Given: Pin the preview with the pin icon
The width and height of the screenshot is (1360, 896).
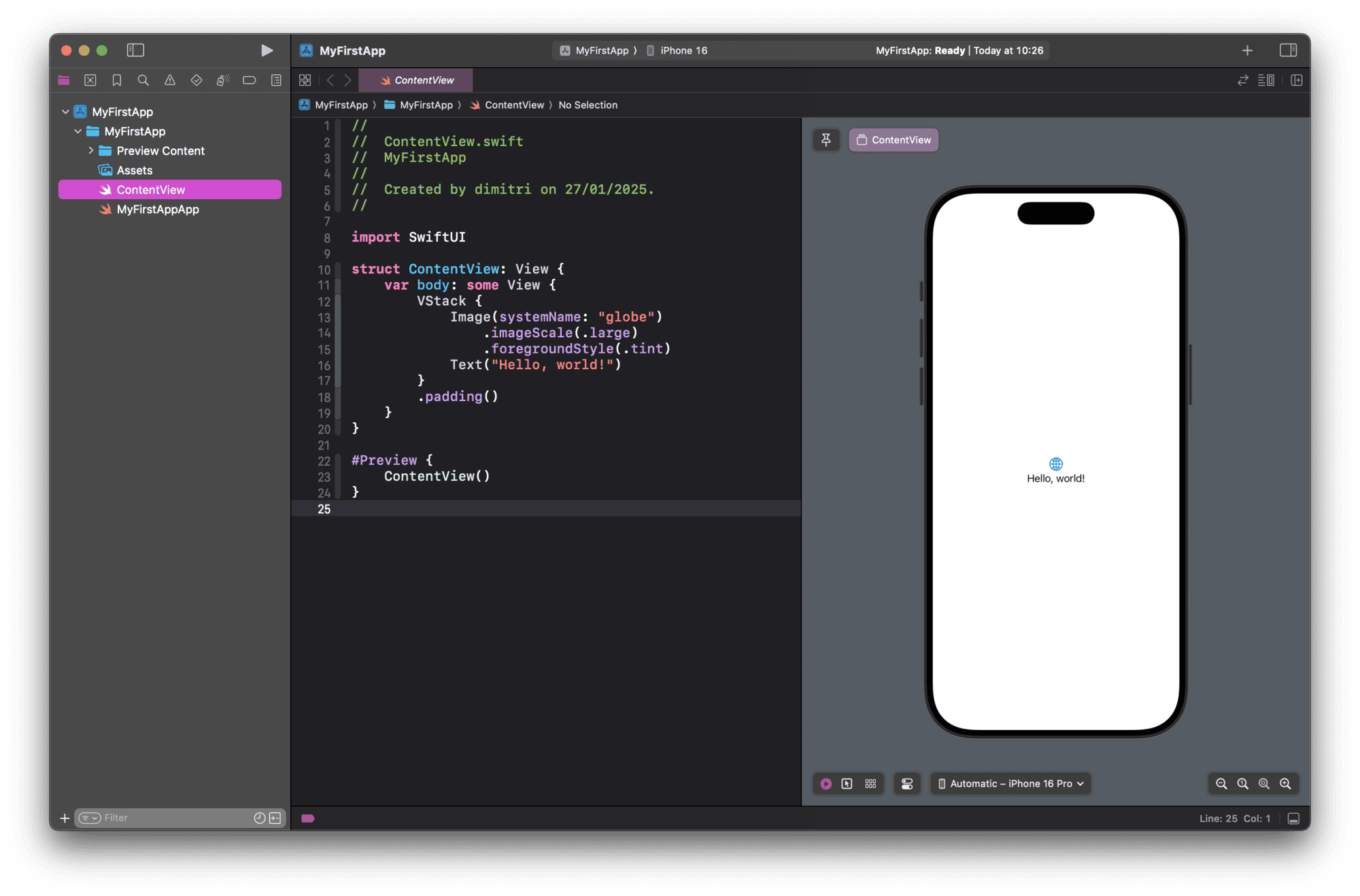Looking at the screenshot, I should pyautogui.click(x=826, y=140).
